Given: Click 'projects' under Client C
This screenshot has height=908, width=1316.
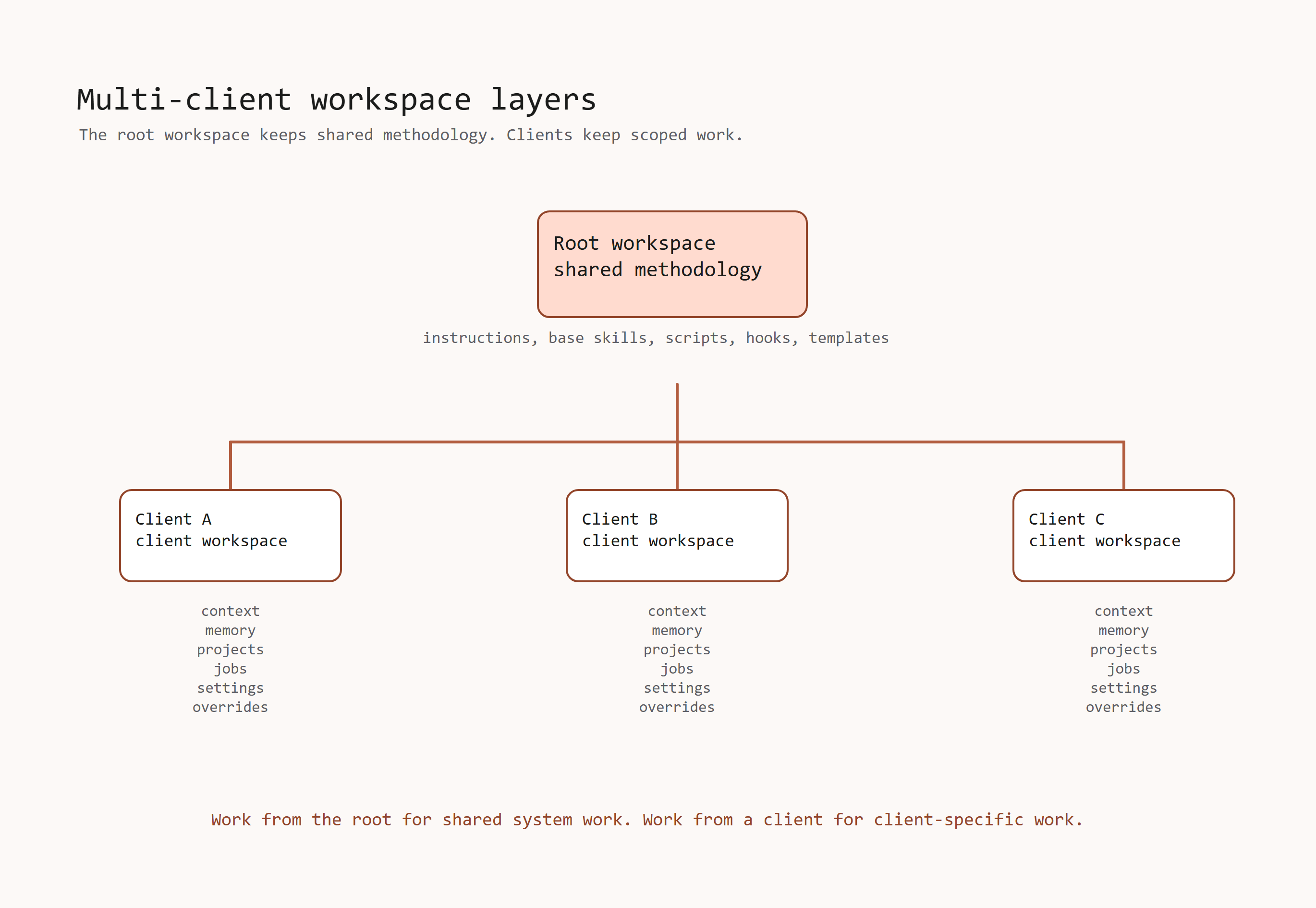Looking at the screenshot, I should pos(1124,650).
